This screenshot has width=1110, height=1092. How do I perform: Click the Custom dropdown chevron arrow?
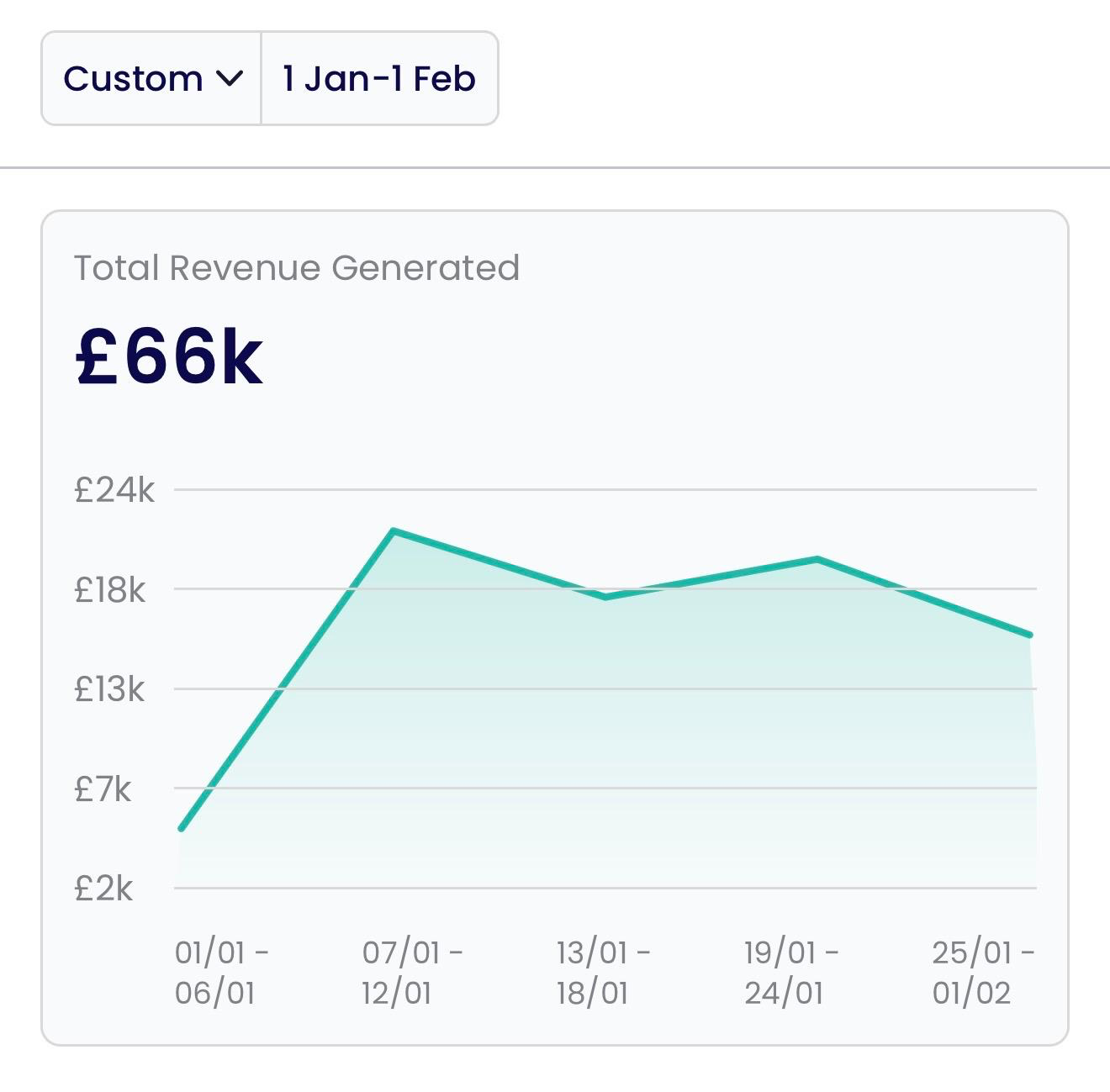click(x=230, y=79)
